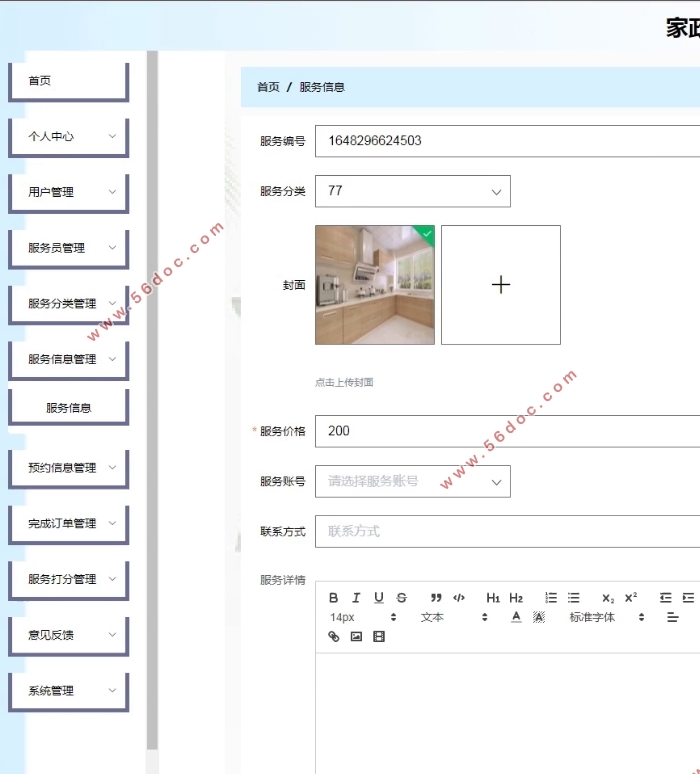This screenshot has height=774, width=700.
Task: Open the 文本 paragraph style dropdown
Action: [x=454, y=617]
